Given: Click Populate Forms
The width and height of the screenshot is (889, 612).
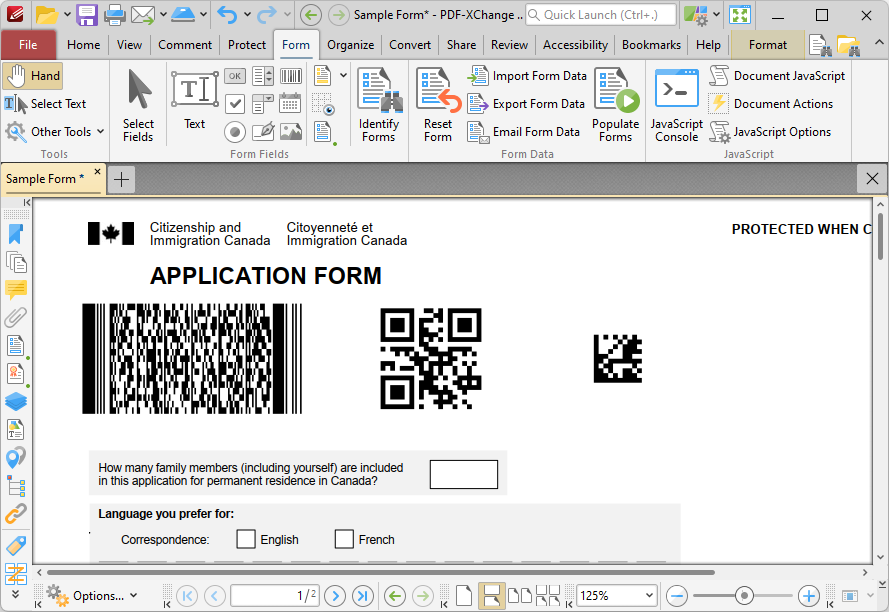Looking at the screenshot, I should (616, 105).
